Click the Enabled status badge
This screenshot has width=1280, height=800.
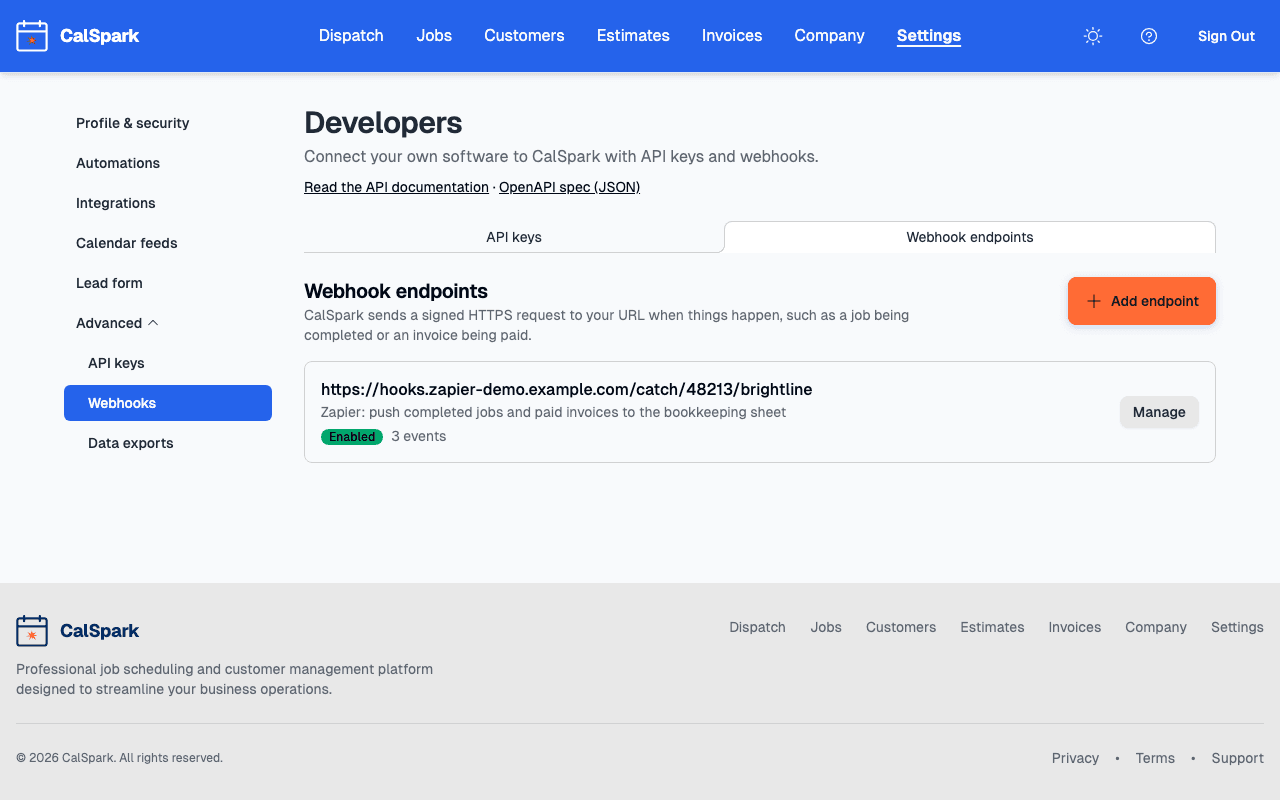point(352,437)
